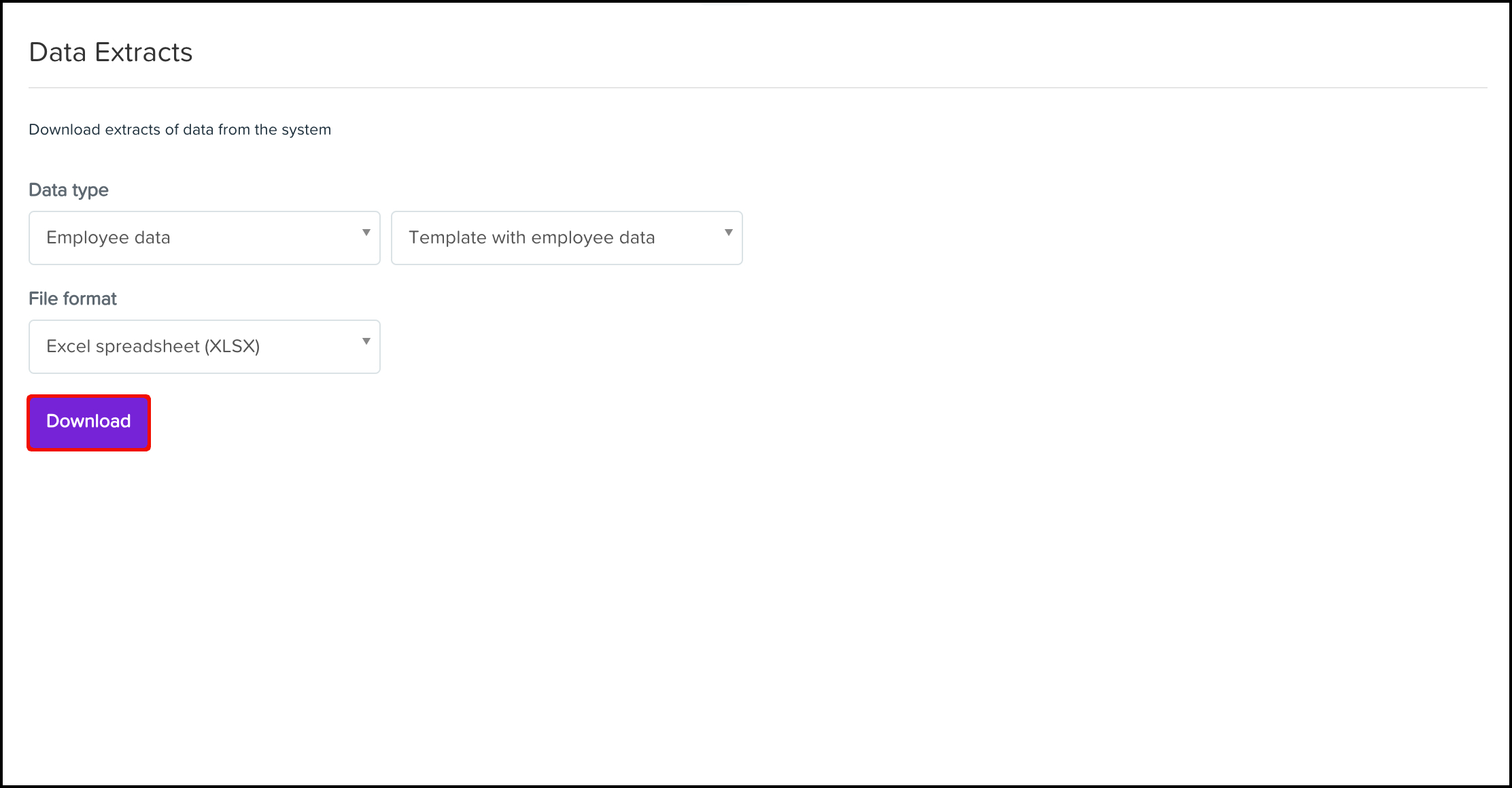Expand the Template with employee data selector
Viewport: 1512px width, 788px height.
[x=566, y=237]
